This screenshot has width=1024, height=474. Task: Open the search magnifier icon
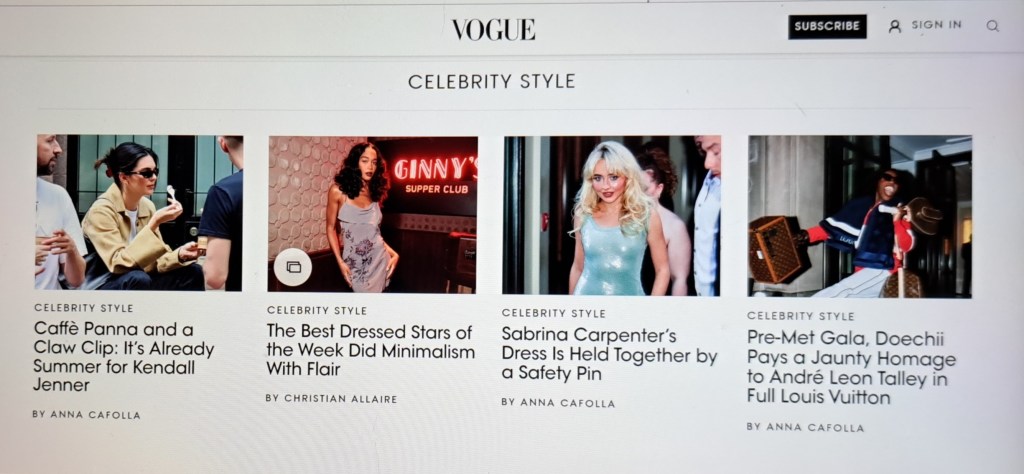coord(993,26)
